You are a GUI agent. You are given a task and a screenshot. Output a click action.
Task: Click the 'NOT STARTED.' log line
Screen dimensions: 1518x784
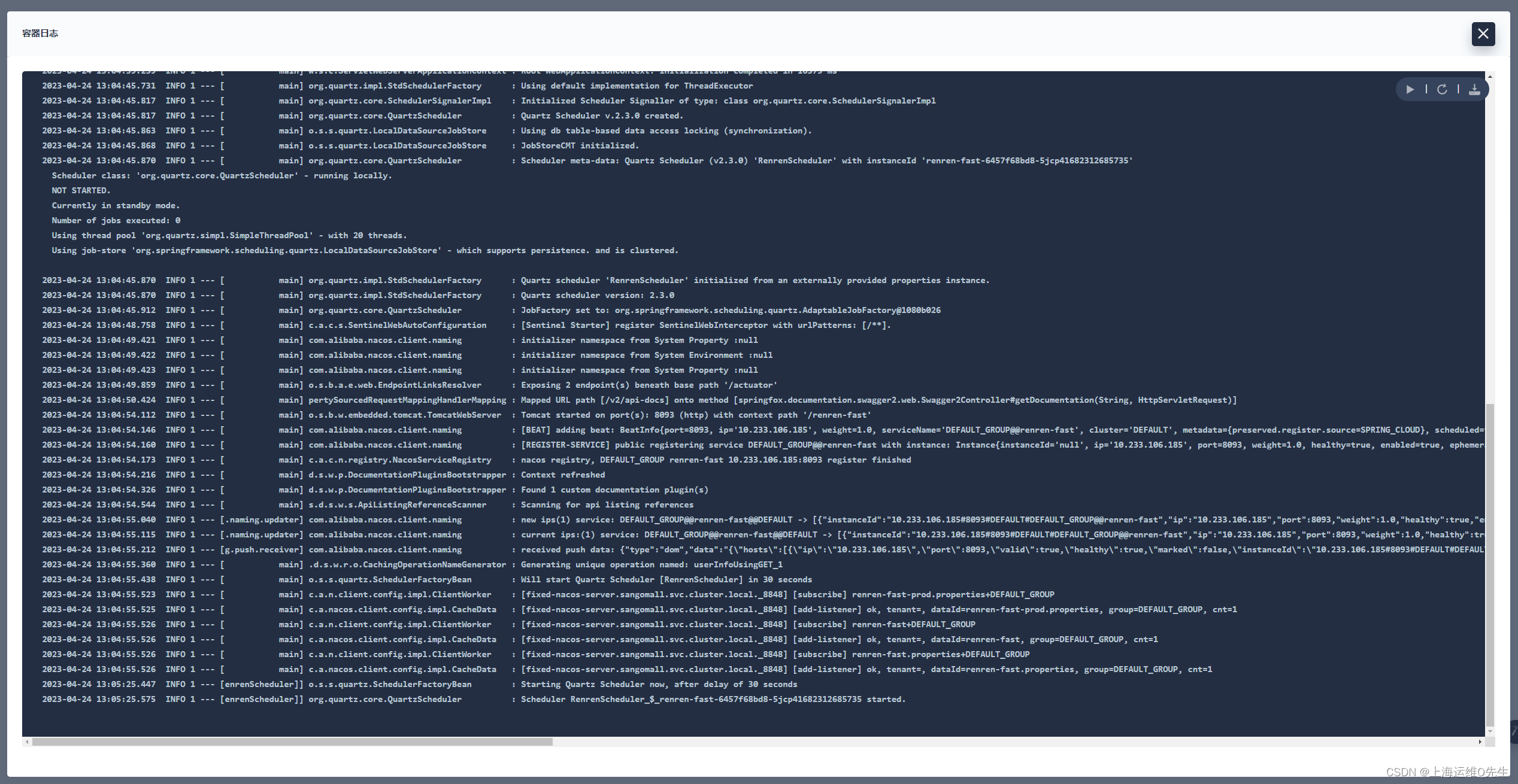coord(81,190)
